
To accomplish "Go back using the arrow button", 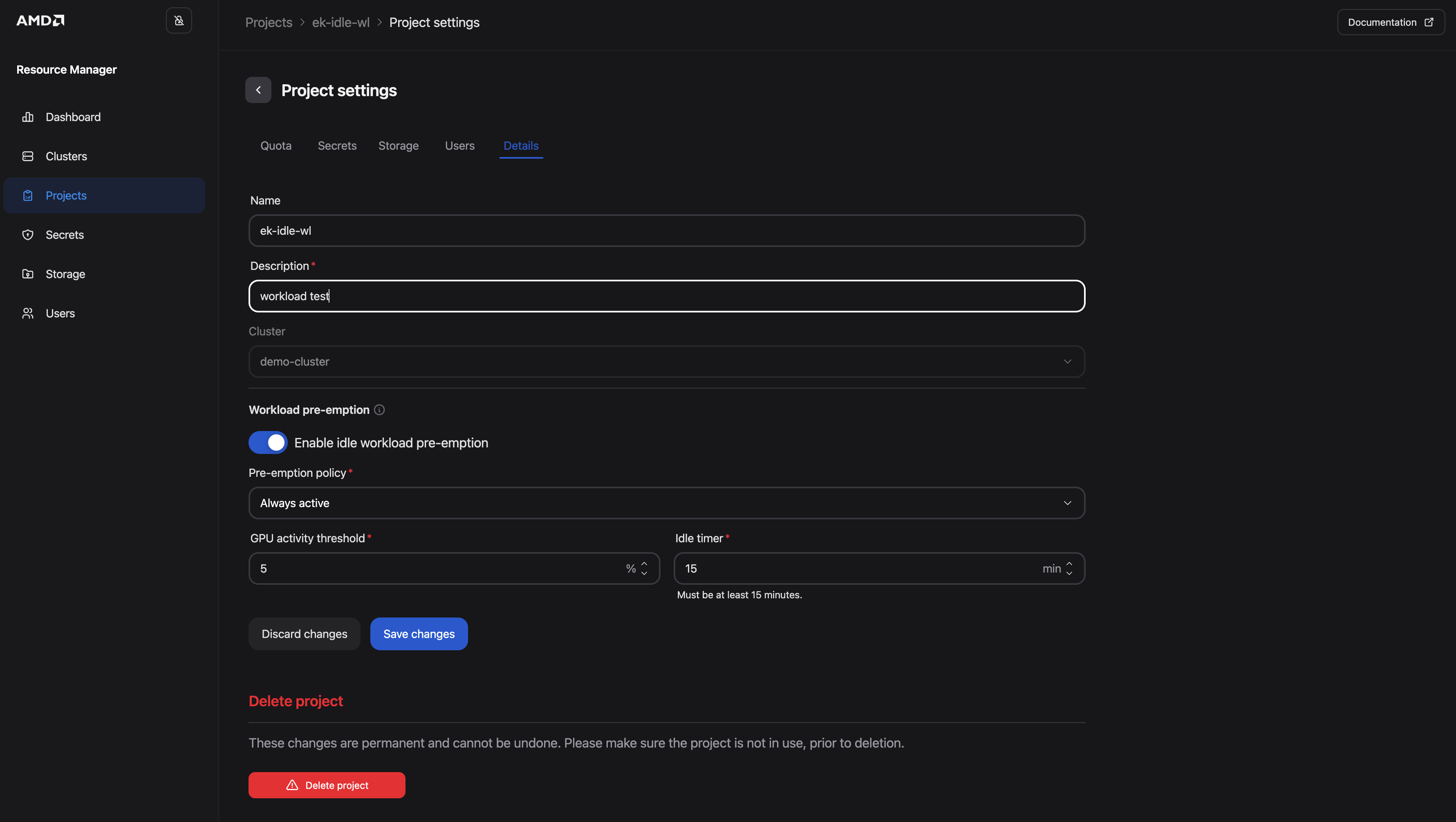I will pos(258,90).
